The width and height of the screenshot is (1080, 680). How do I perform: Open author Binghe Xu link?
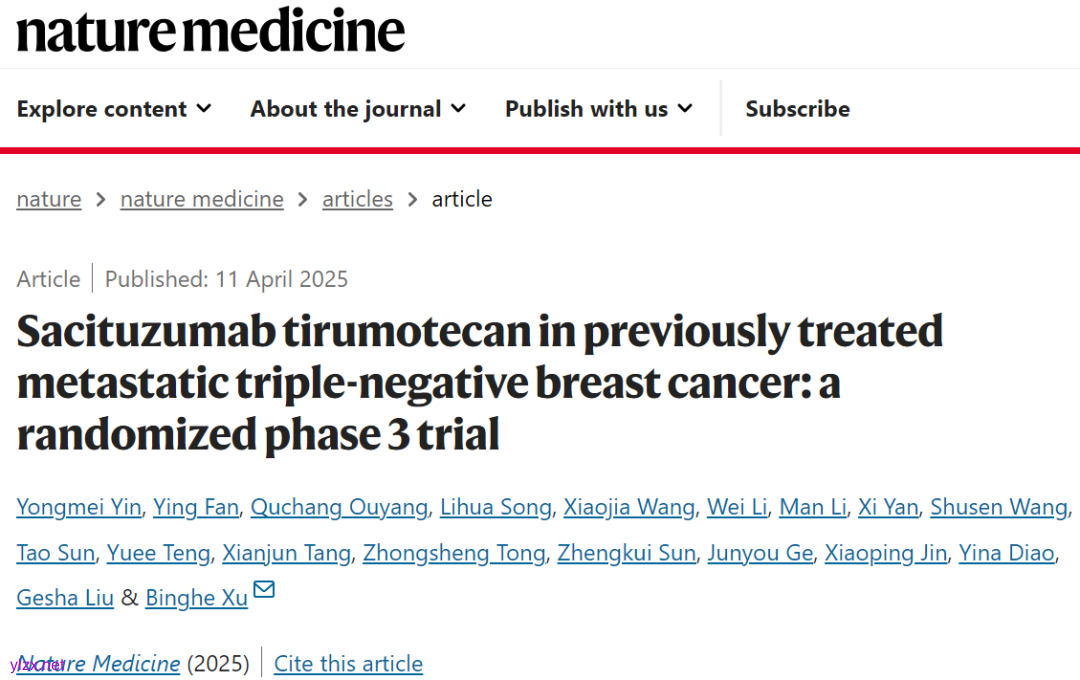tap(196, 598)
